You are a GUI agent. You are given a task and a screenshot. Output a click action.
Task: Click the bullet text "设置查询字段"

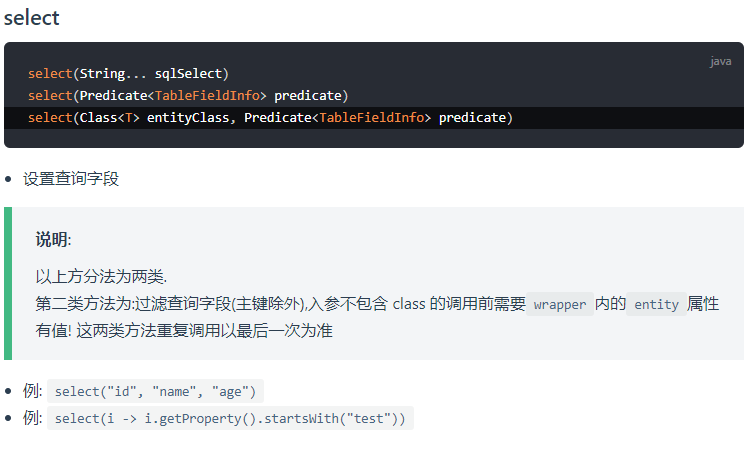pyautogui.click(x=71, y=179)
